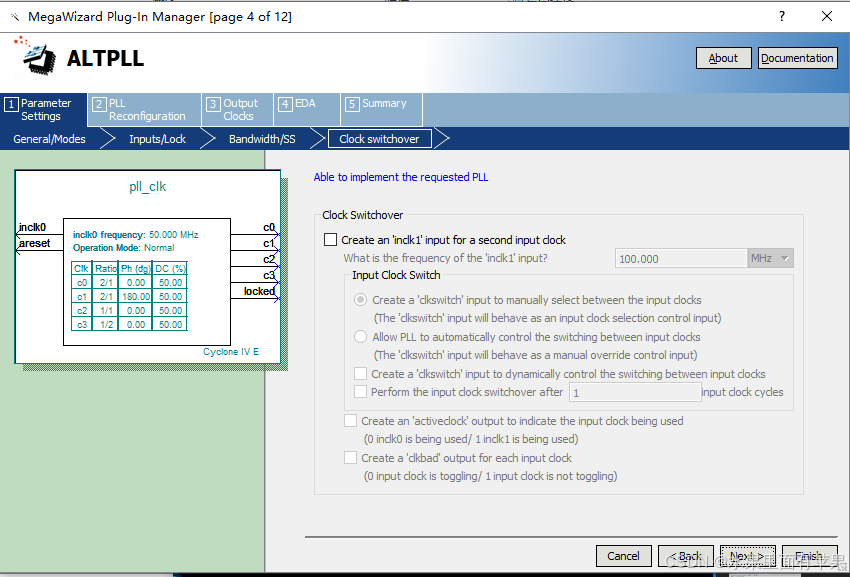Click the pll_clk block title

point(147,187)
